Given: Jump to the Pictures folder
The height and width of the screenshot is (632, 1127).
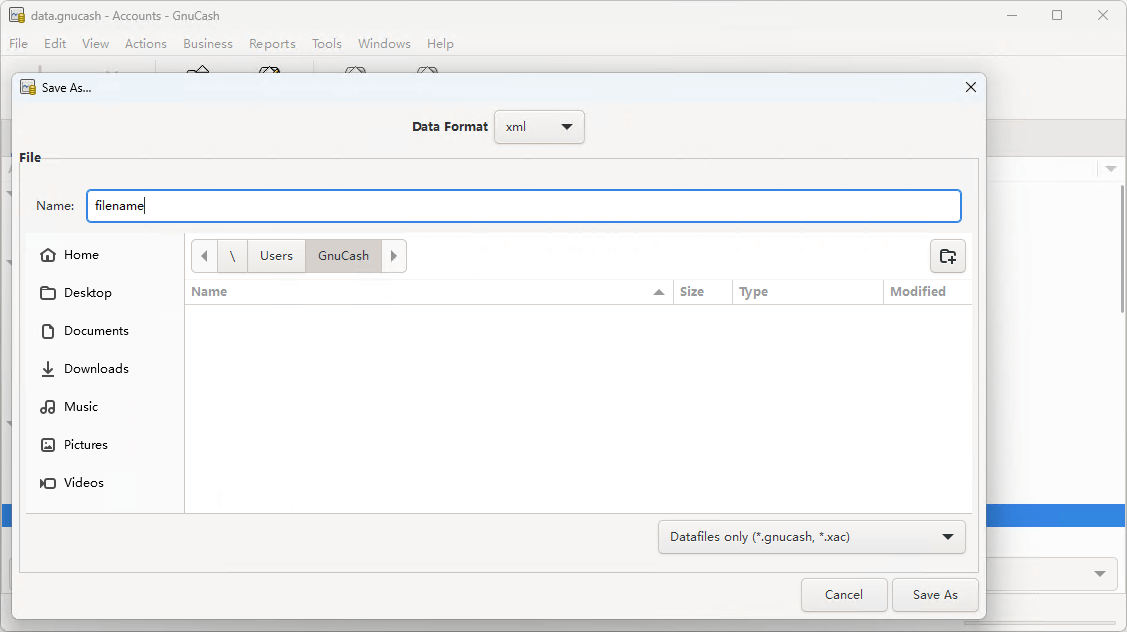Looking at the screenshot, I should click(x=85, y=445).
